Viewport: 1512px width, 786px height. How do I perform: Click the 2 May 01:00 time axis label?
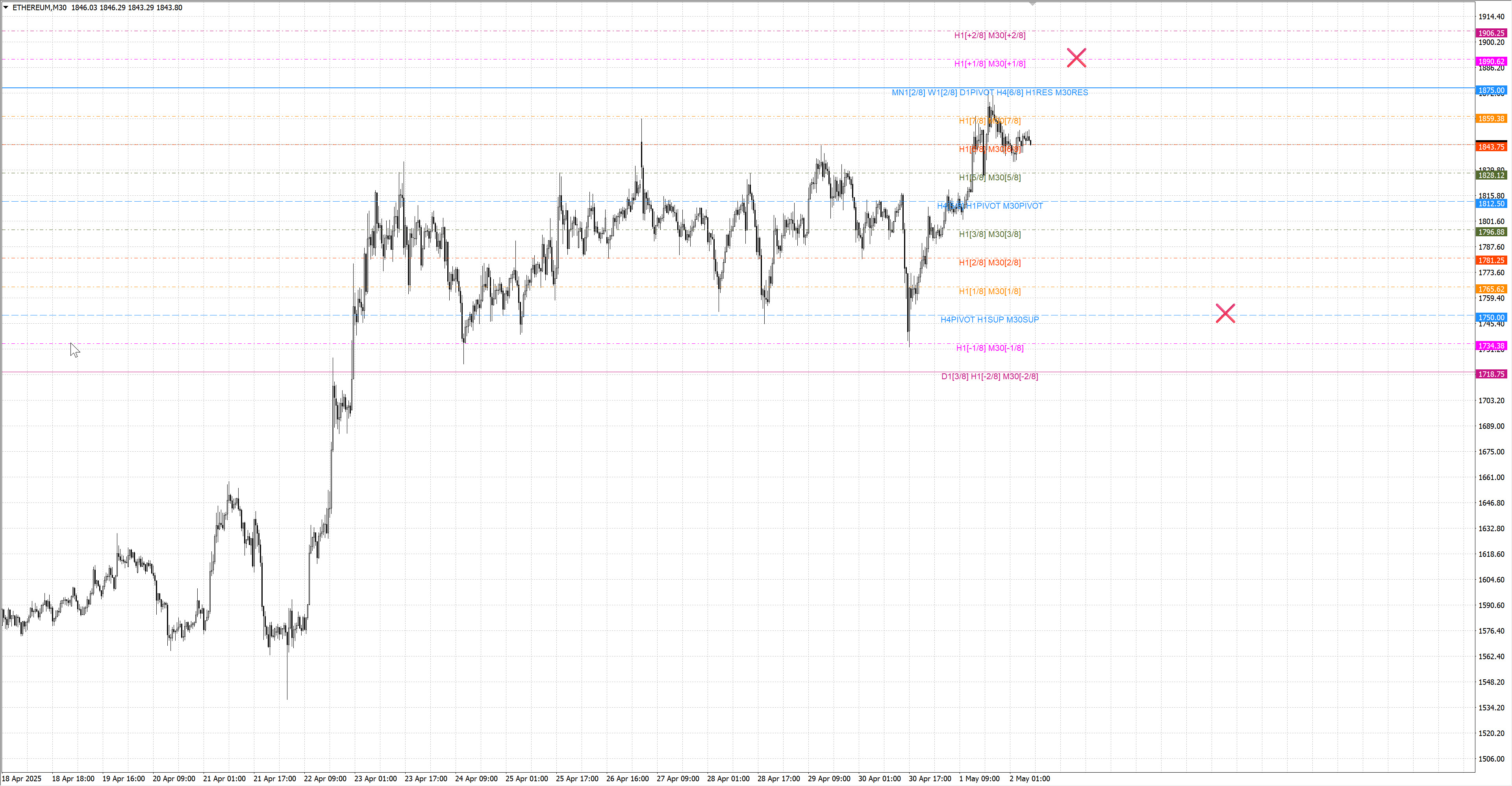tap(1030, 779)
